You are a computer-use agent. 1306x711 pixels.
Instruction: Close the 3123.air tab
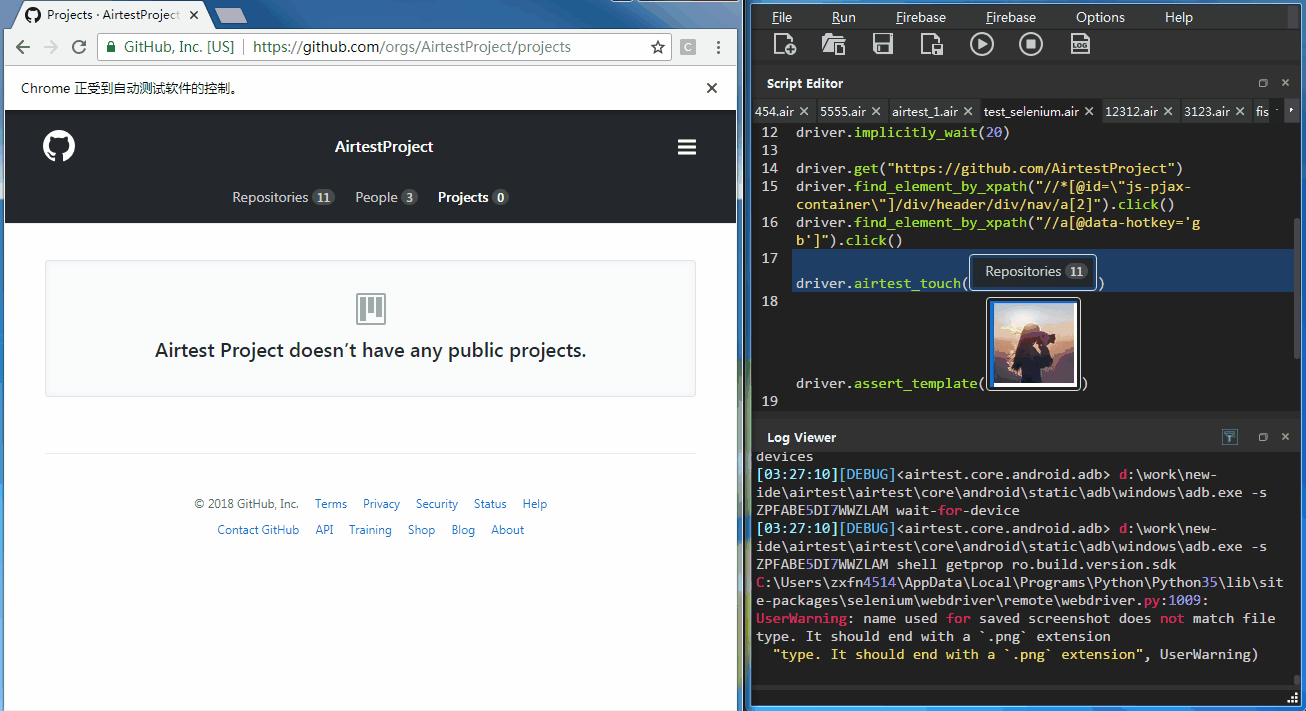[x=1240, y=112]
